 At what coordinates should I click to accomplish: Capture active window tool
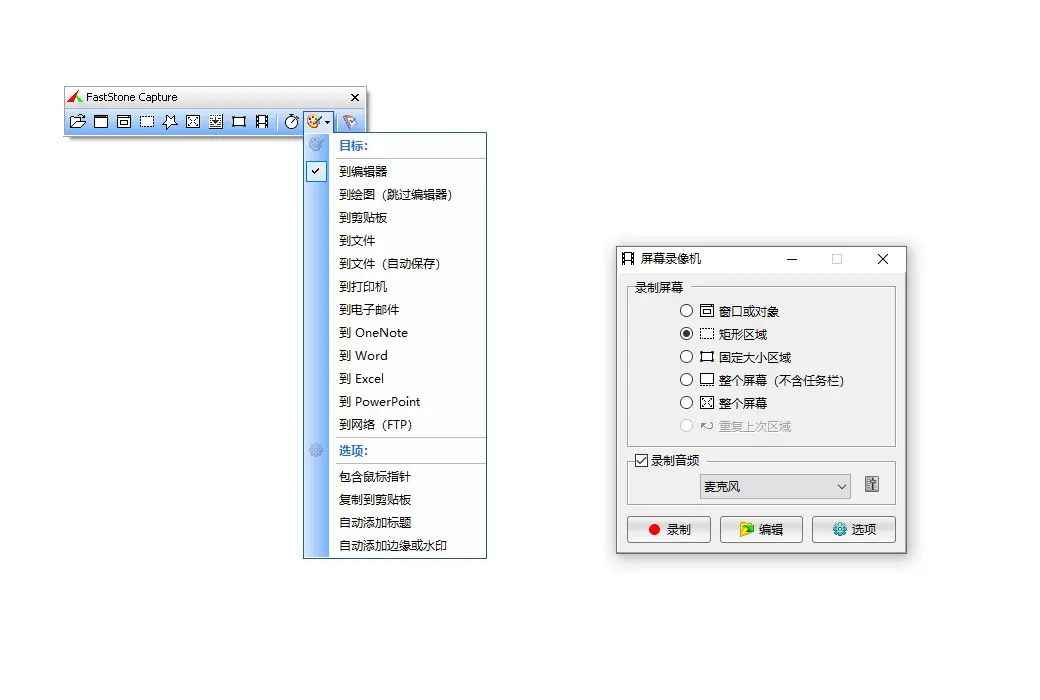101,121
